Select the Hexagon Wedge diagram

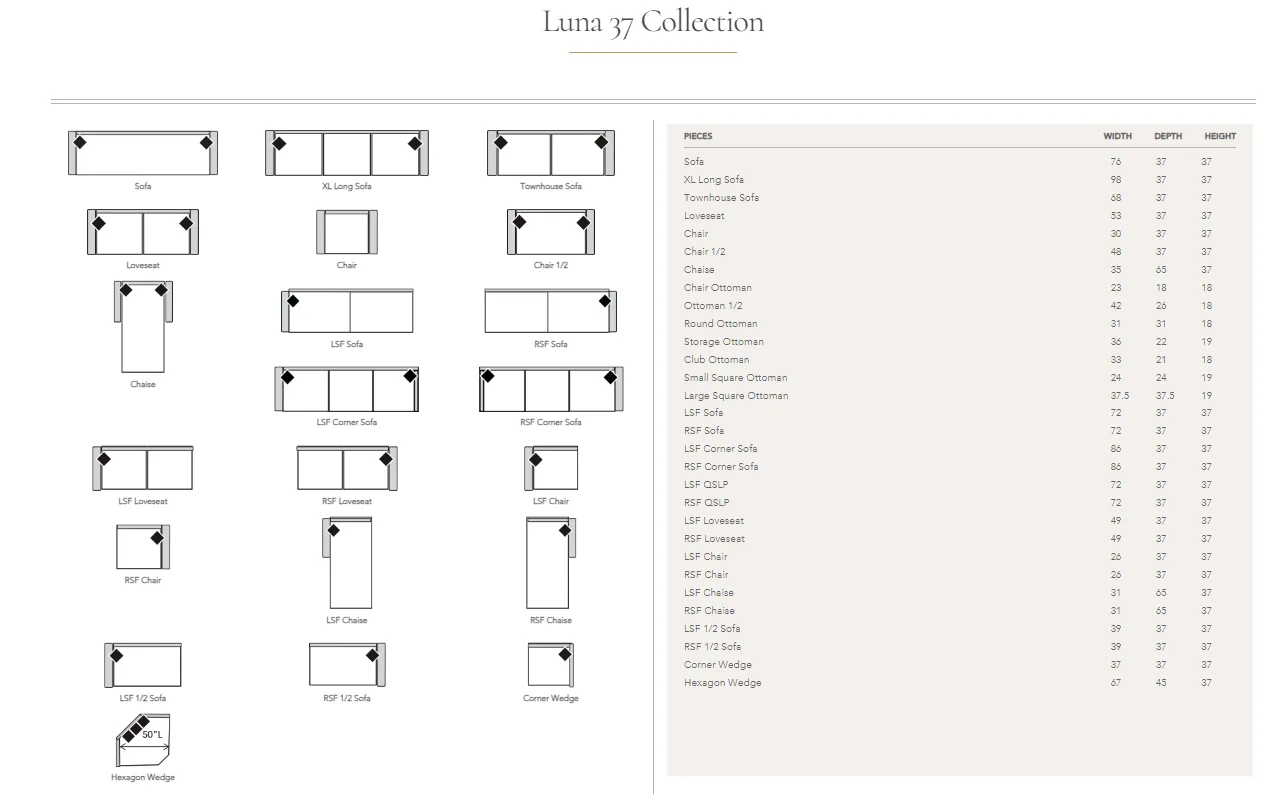click(x=143, y=740)
